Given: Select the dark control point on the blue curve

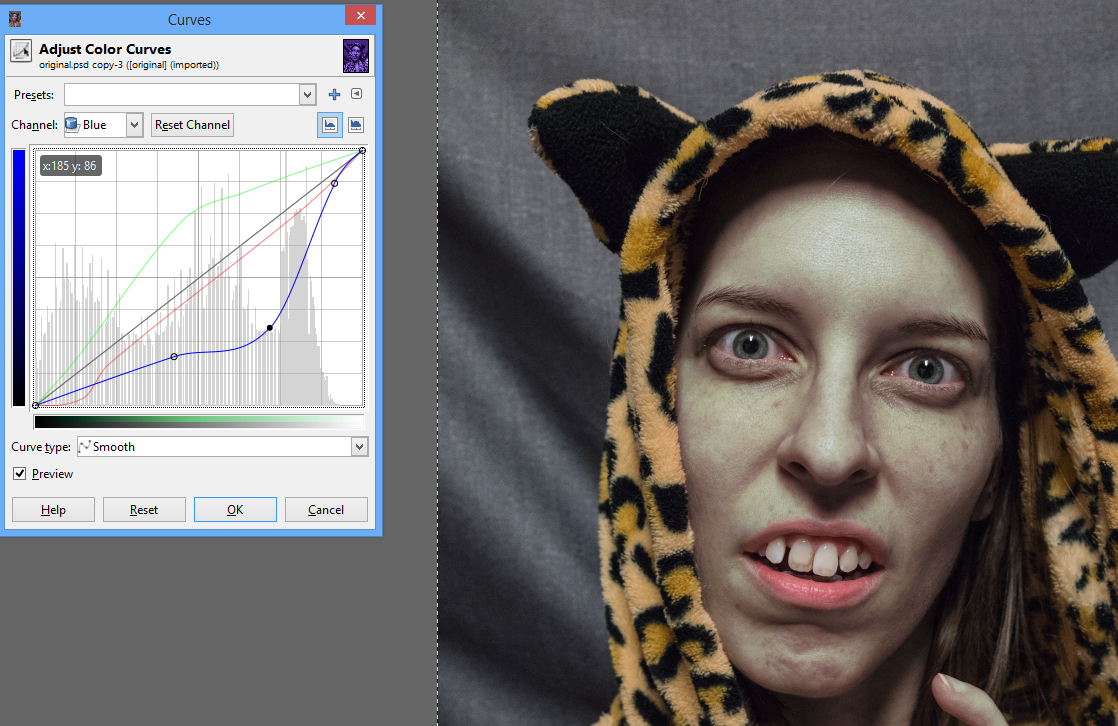Looking at the screenshot, I should [x=270, y=327].
